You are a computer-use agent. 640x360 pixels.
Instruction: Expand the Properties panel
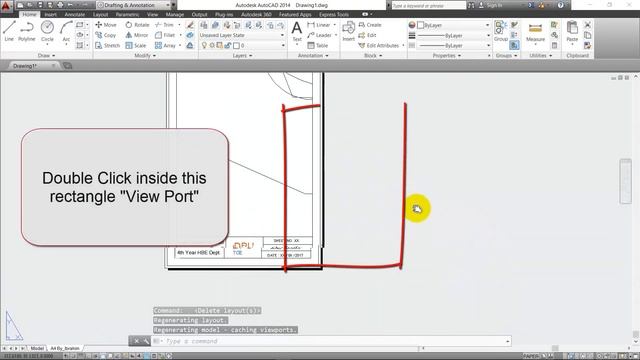pyautogui.click(x=447, y=56)
